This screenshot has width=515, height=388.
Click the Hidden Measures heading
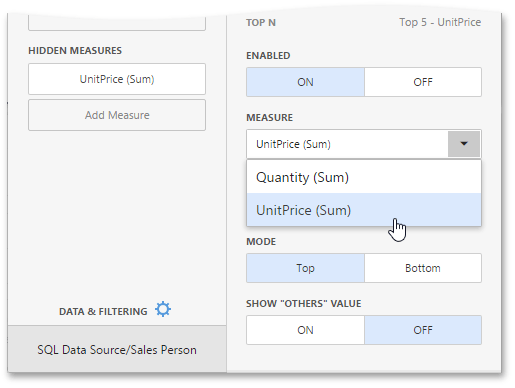click(x=75, y=51)
